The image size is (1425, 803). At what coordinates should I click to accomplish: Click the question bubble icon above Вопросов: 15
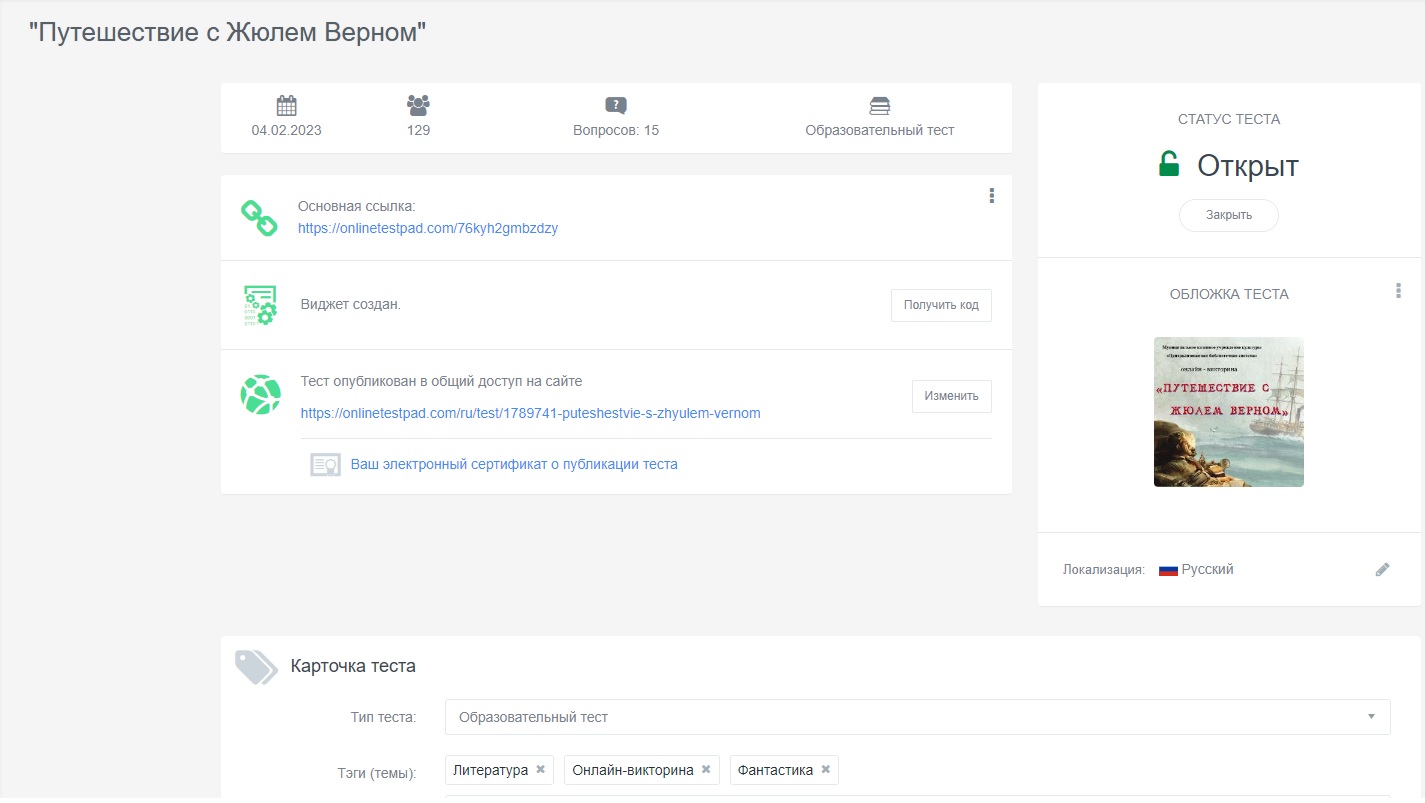click(x=616, y=105)
